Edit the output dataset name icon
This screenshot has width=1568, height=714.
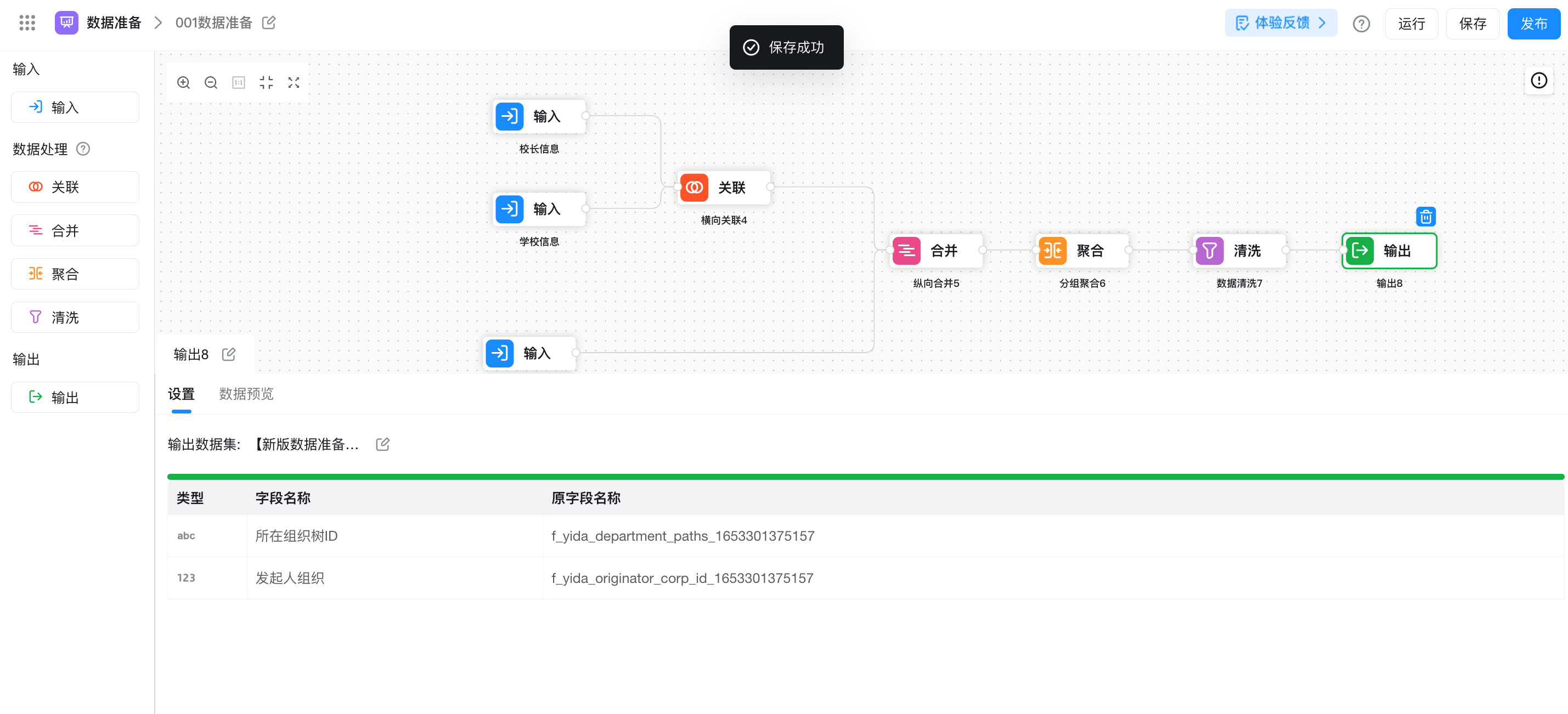tap(382, 445)
